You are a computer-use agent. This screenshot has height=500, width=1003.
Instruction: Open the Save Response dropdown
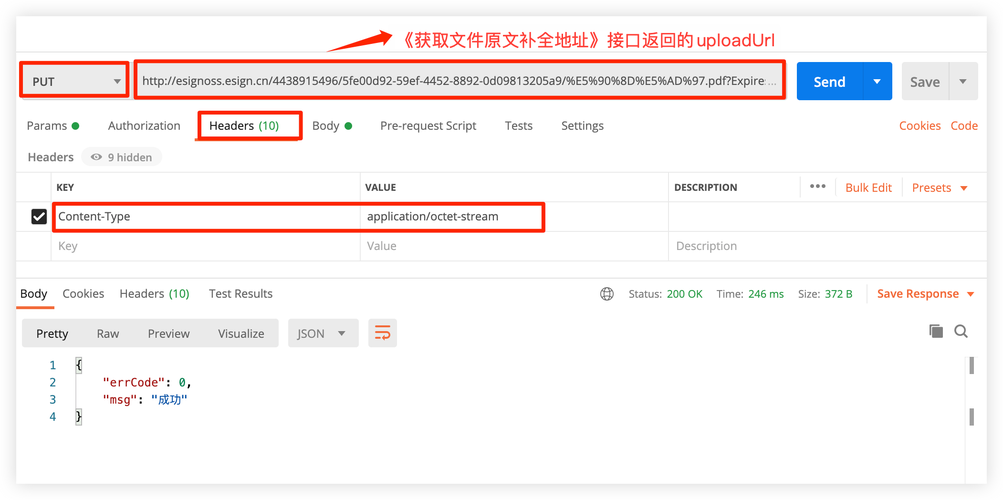[926, 294]
